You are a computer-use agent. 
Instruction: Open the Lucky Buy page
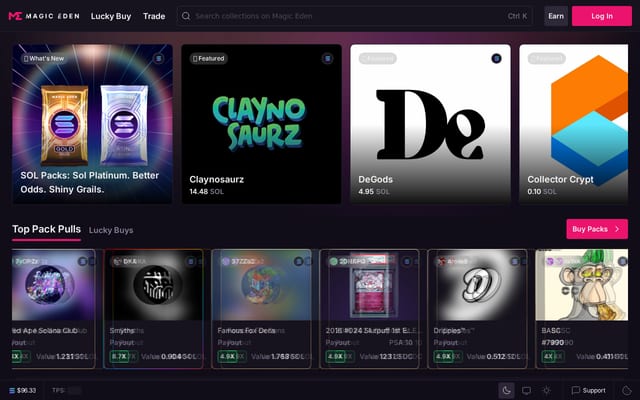coord(111,16)
